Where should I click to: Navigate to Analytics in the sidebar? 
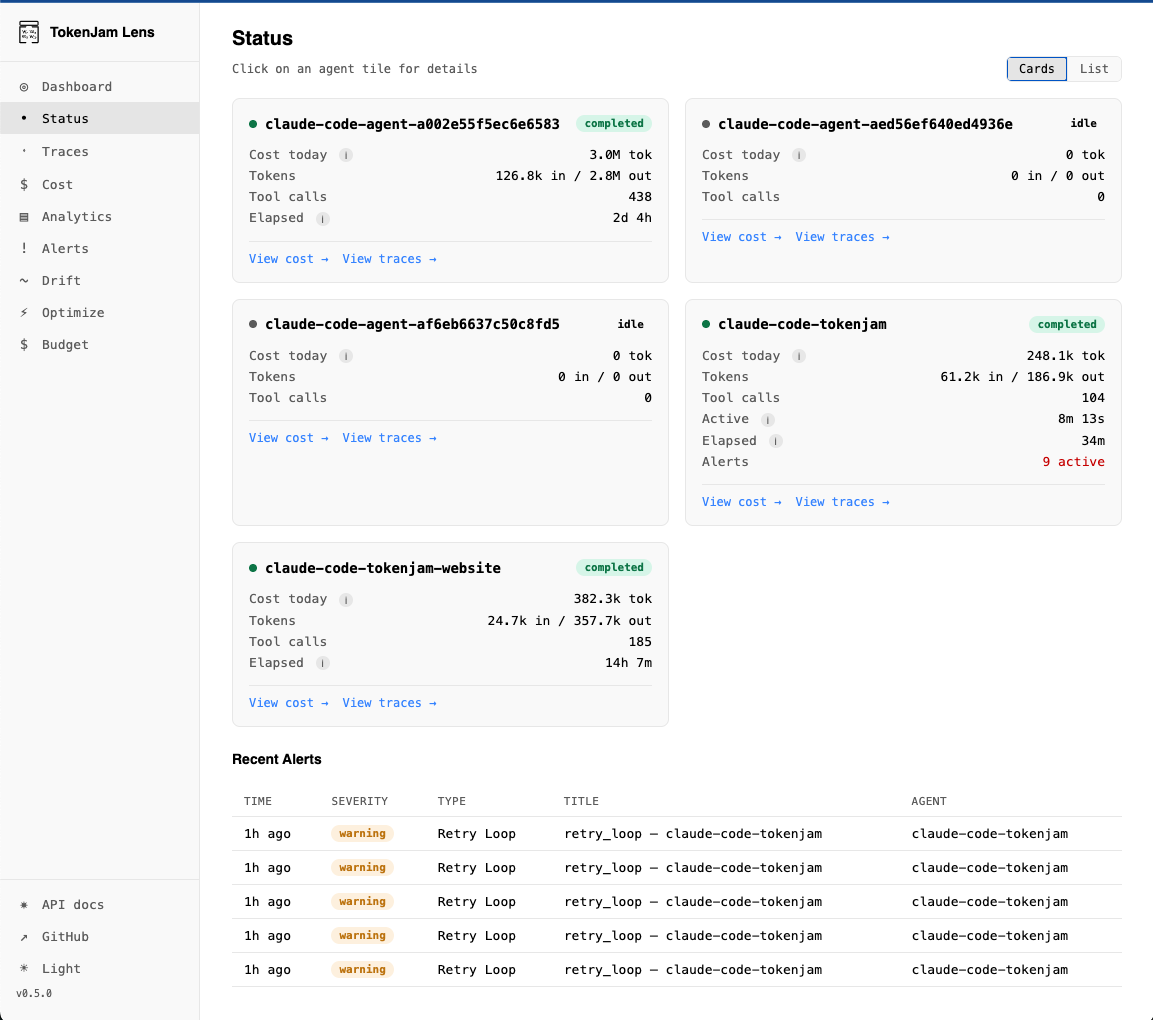coord(99,216)
